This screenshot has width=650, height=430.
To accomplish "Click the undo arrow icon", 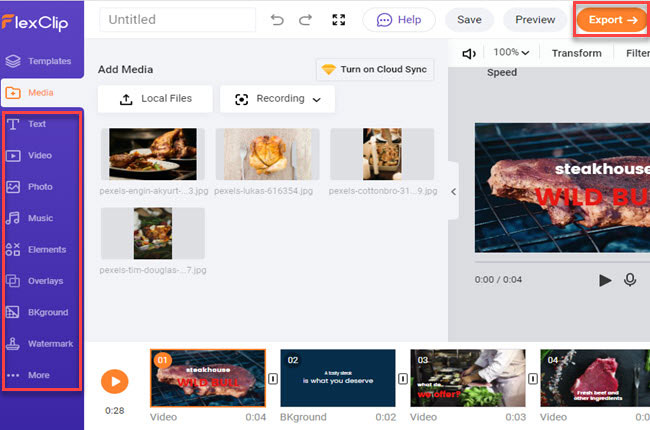I will (x=277, y=19).
